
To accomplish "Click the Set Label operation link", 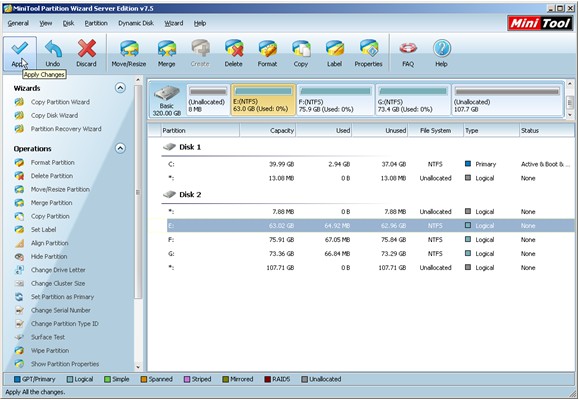I will [44, 229].
